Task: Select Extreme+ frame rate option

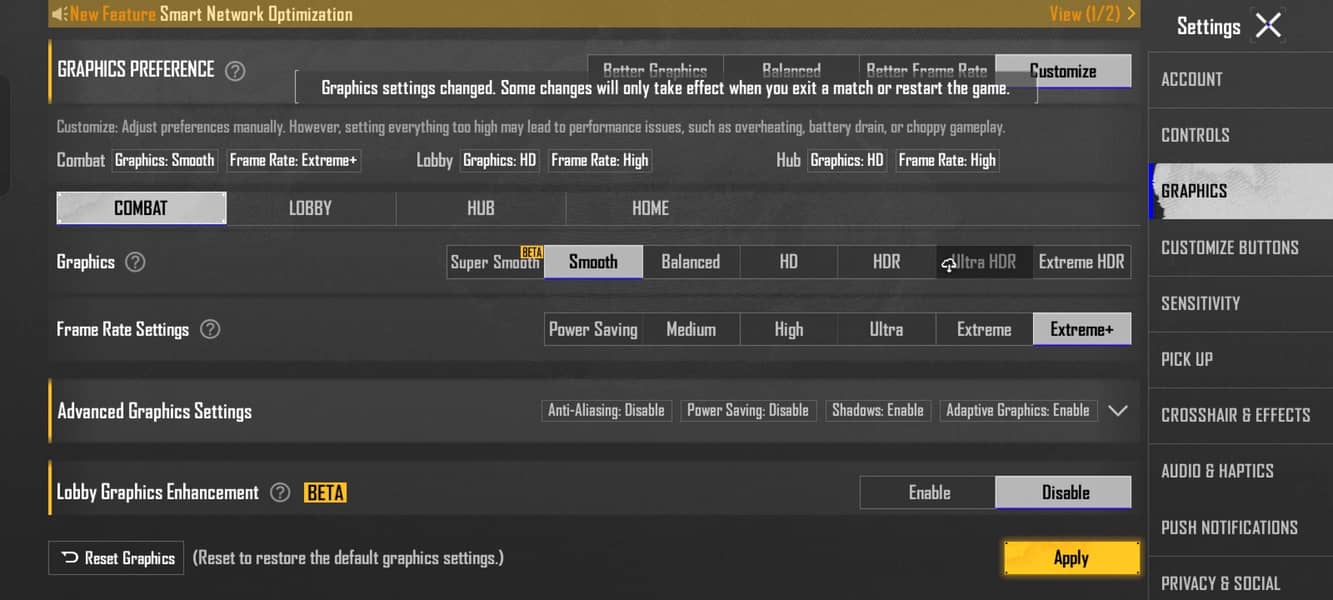Action: (1082, 329)
